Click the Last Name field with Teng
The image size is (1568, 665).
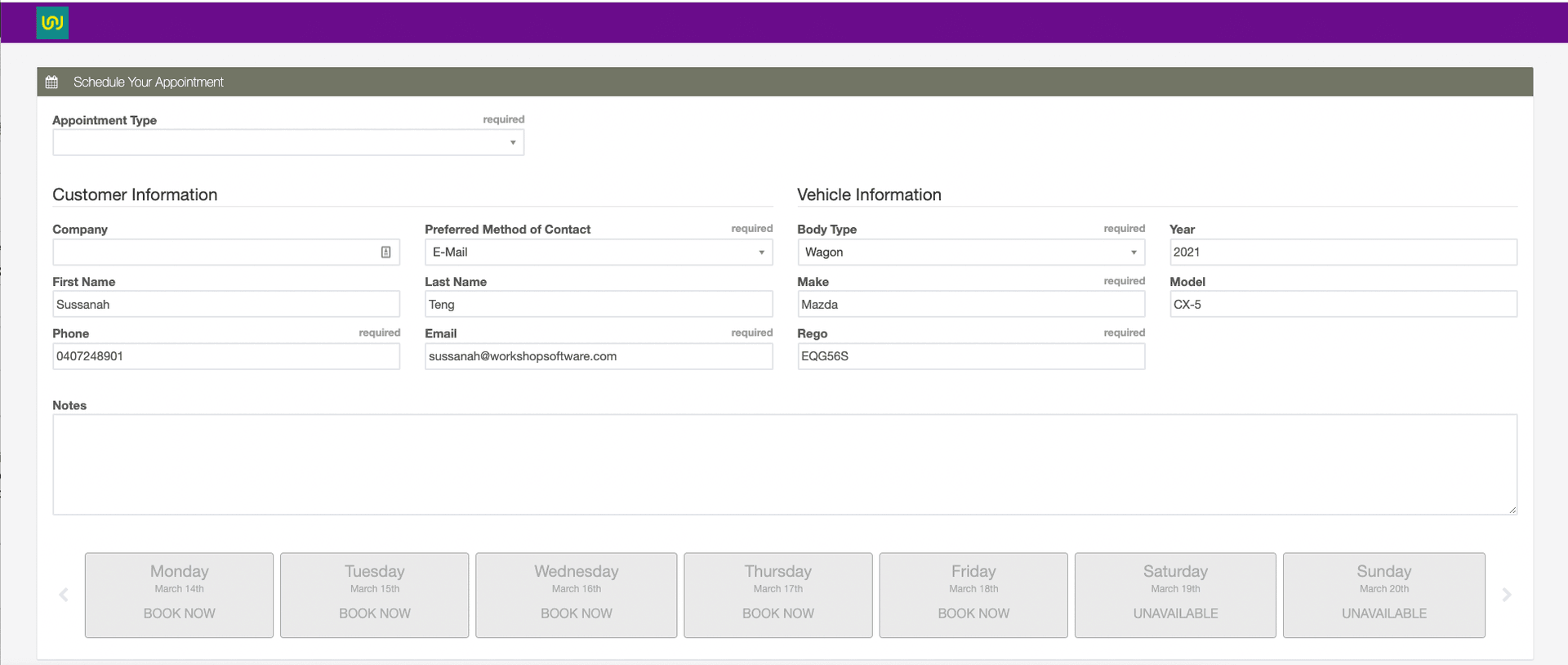click(x=599, y=304)
